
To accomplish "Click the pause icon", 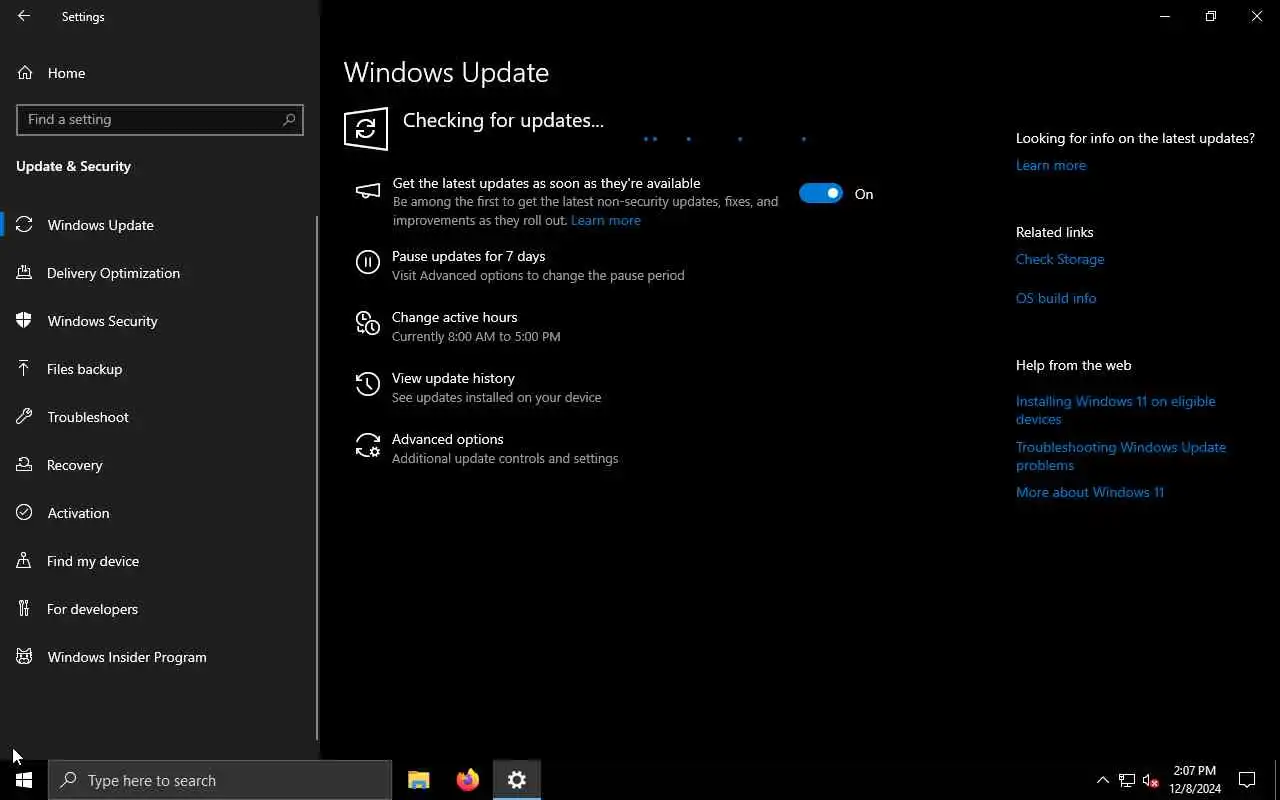I will coord(368,263).
